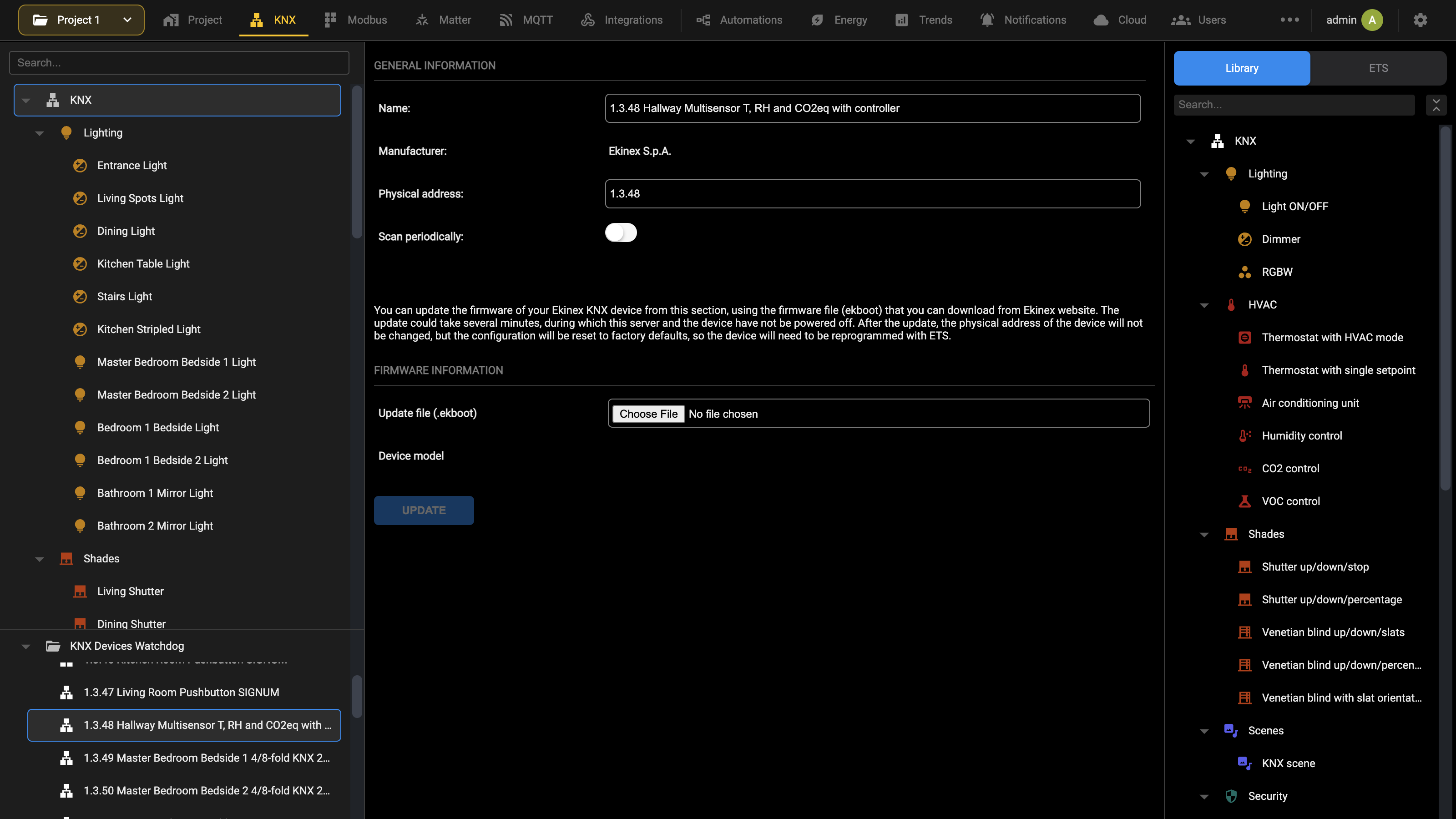Click the 1.3.47 Living Room Pushbutton device icon
This screenshot has height=819, width=1456.
tap(67, 693)
